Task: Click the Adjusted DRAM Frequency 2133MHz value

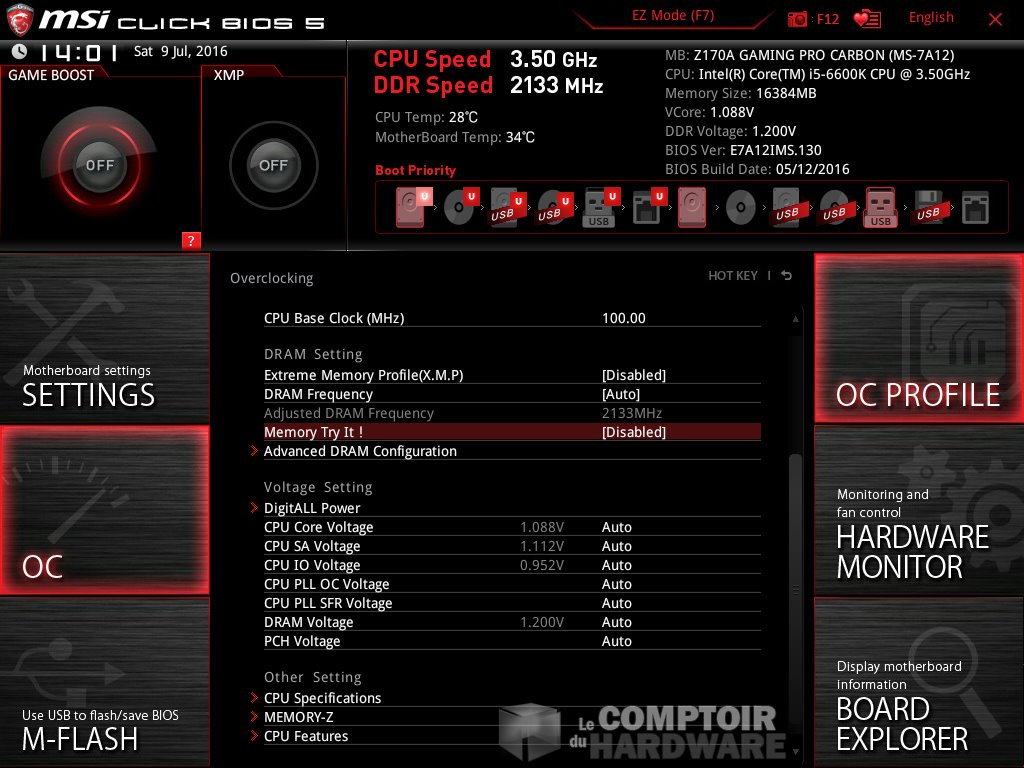Action: click(632, 413)
